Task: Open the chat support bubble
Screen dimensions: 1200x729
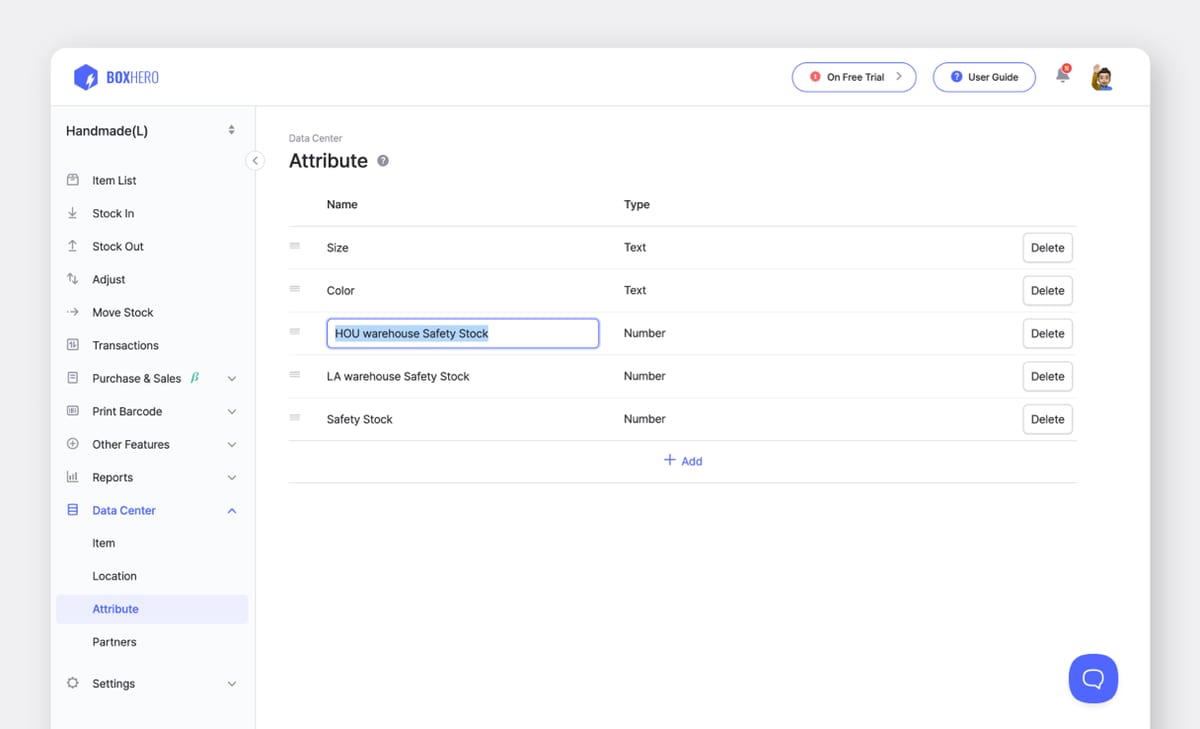Action: pos(1093,678)
